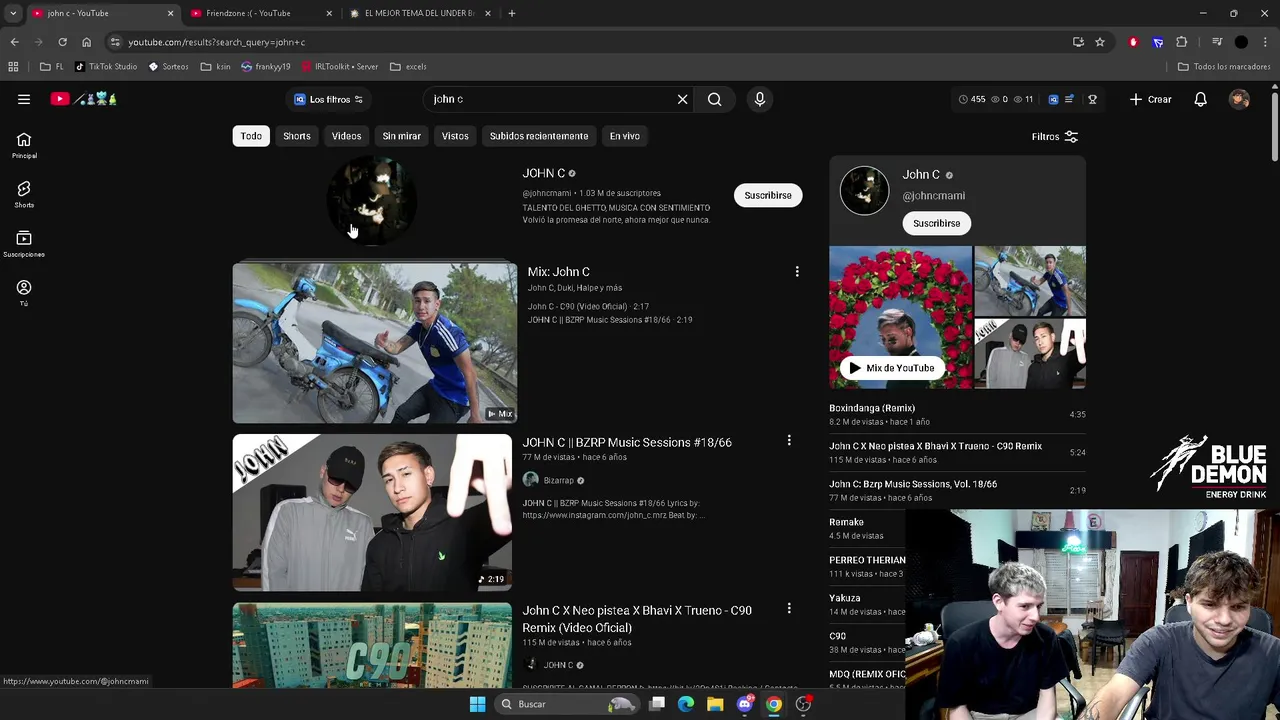Open the Mix: John C thumbnail

375,343
